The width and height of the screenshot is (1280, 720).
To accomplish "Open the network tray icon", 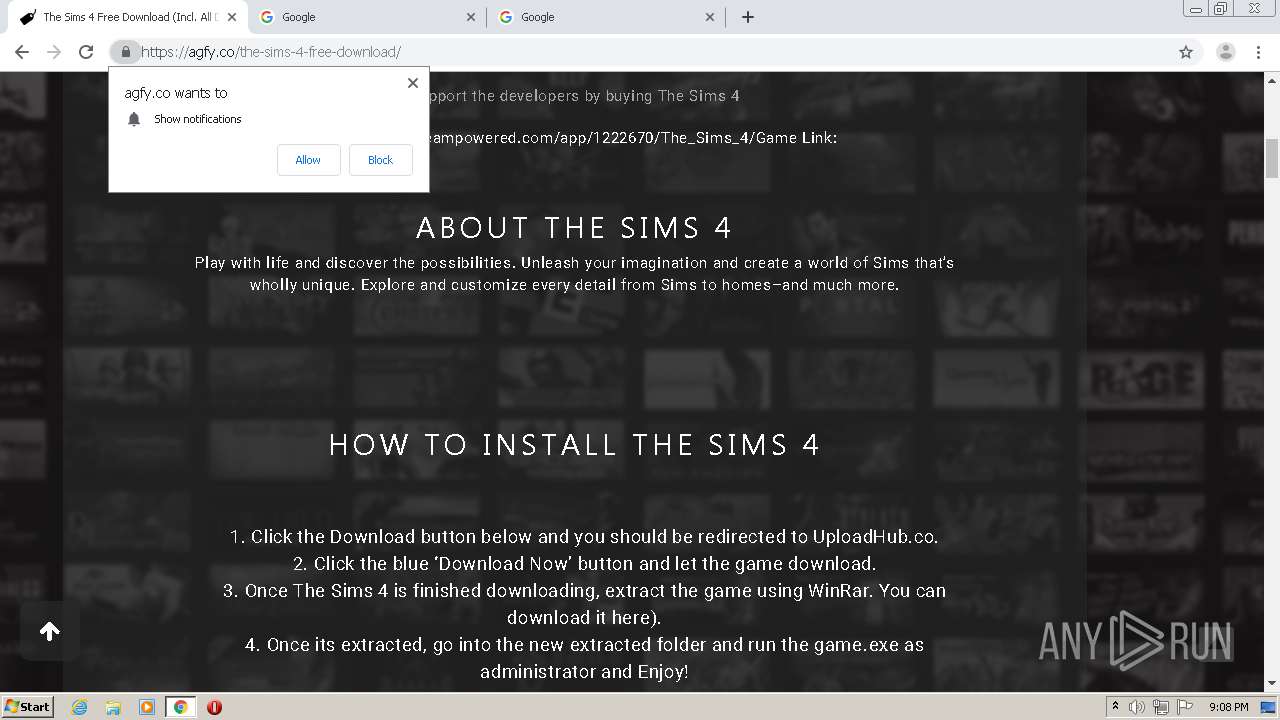I will coord(1160,707).
